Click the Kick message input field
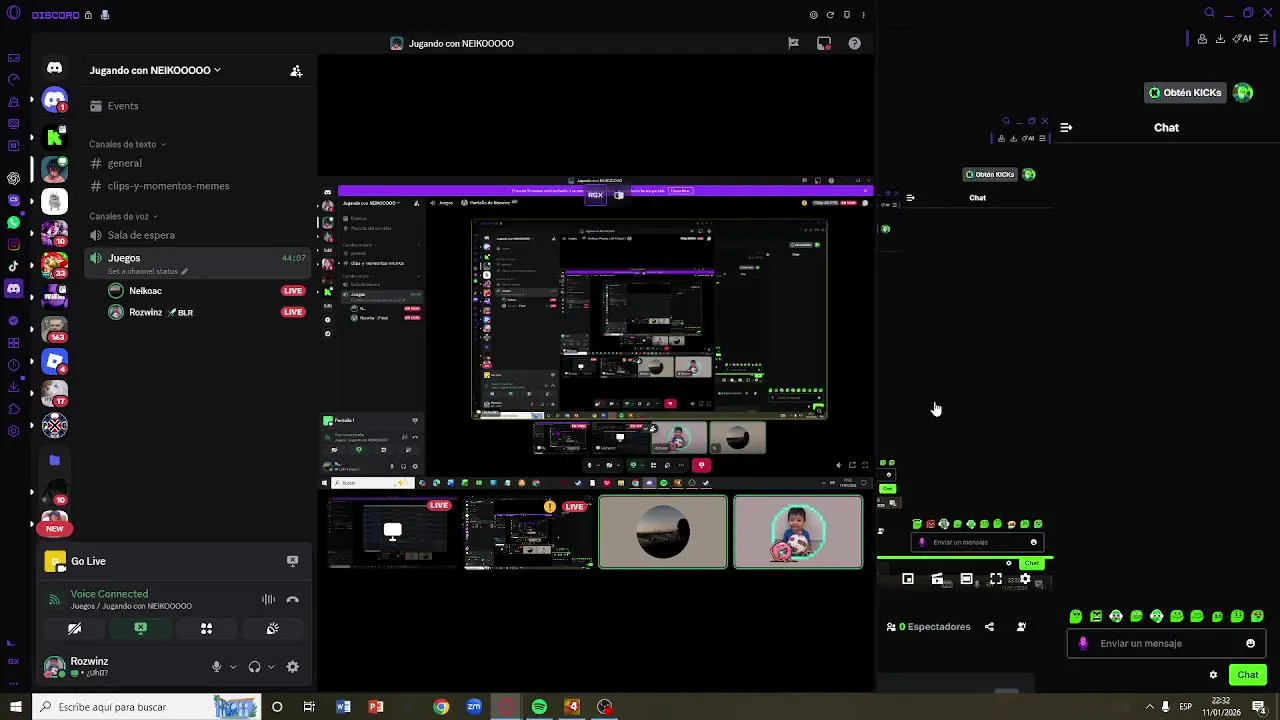Viewport: 1280px width, 720px height. [x=1167, y=644]
